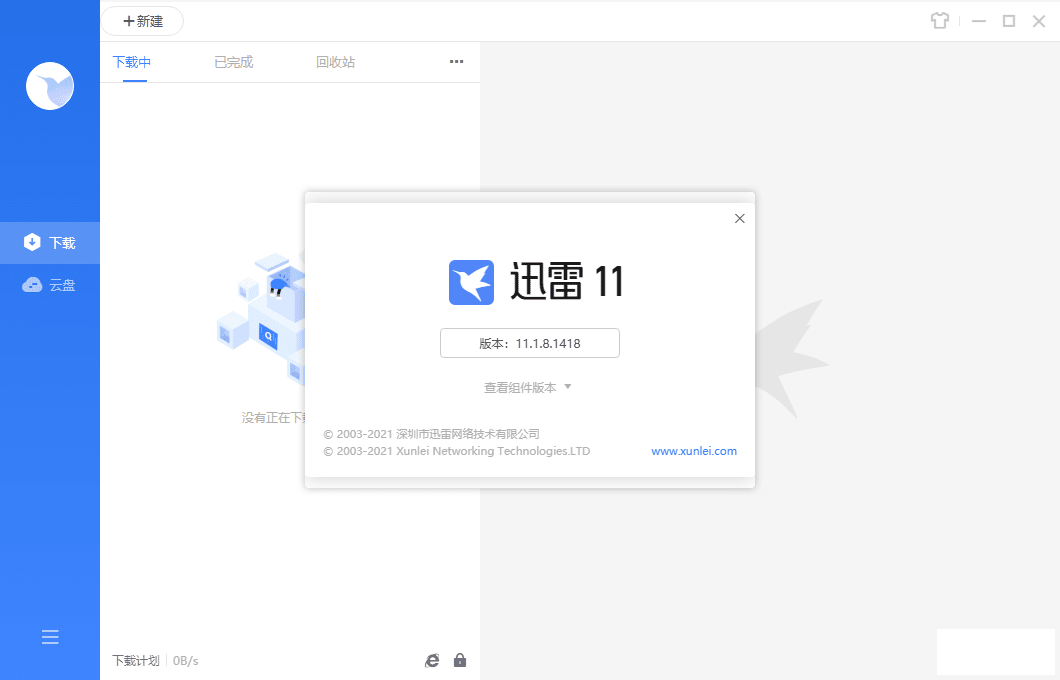Maximize the Xunlei main window
This screenshot has height=680, width=1060.
(1009, 21)
